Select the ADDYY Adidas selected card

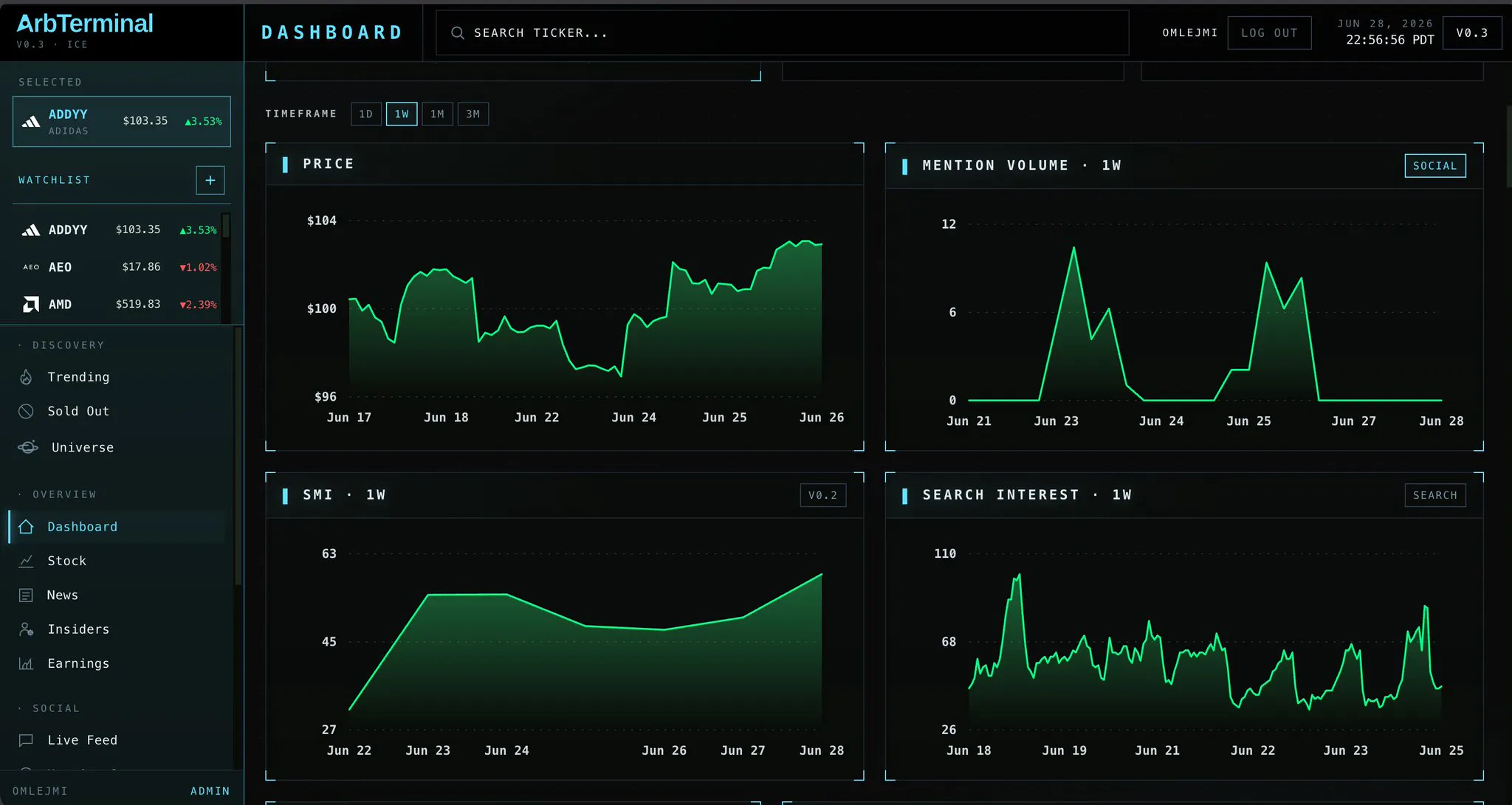pyautogui.click(x=122, y=121)
